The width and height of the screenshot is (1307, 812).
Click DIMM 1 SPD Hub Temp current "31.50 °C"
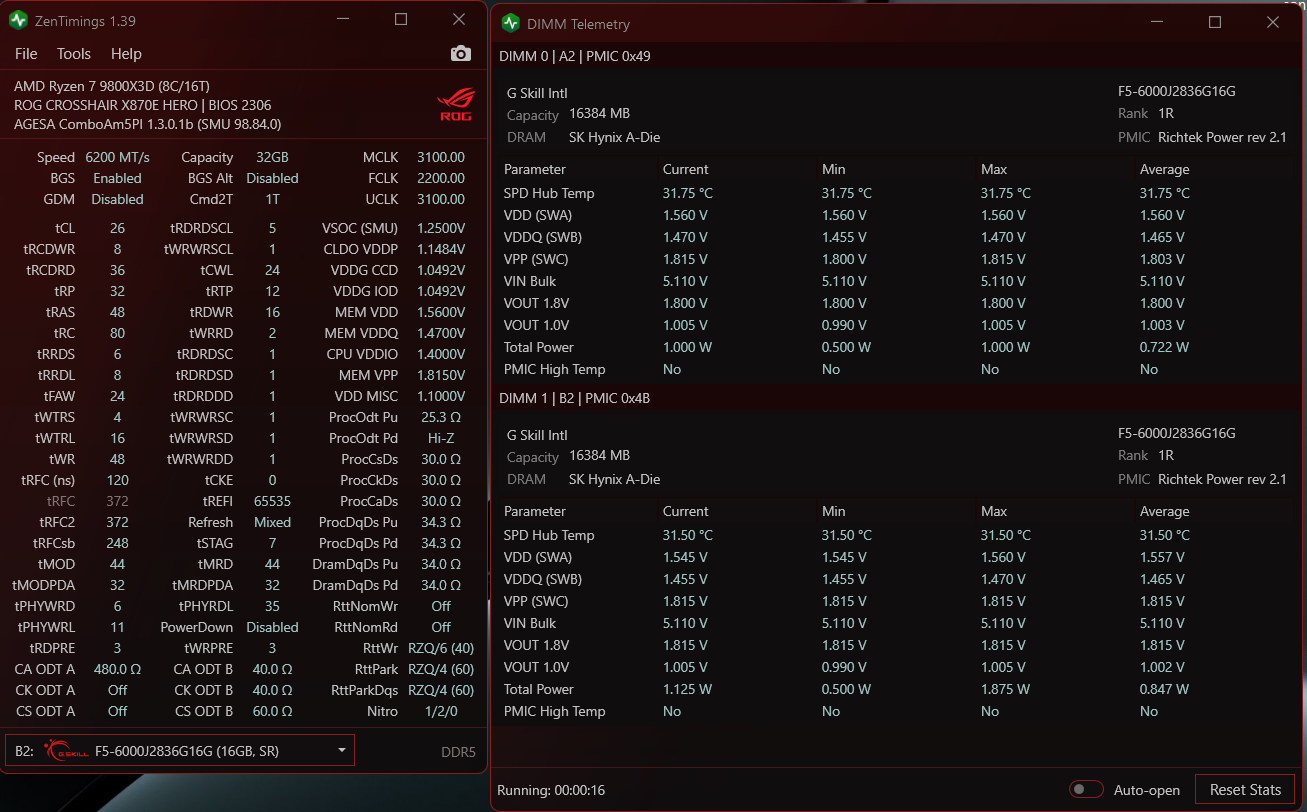point(687,535)
